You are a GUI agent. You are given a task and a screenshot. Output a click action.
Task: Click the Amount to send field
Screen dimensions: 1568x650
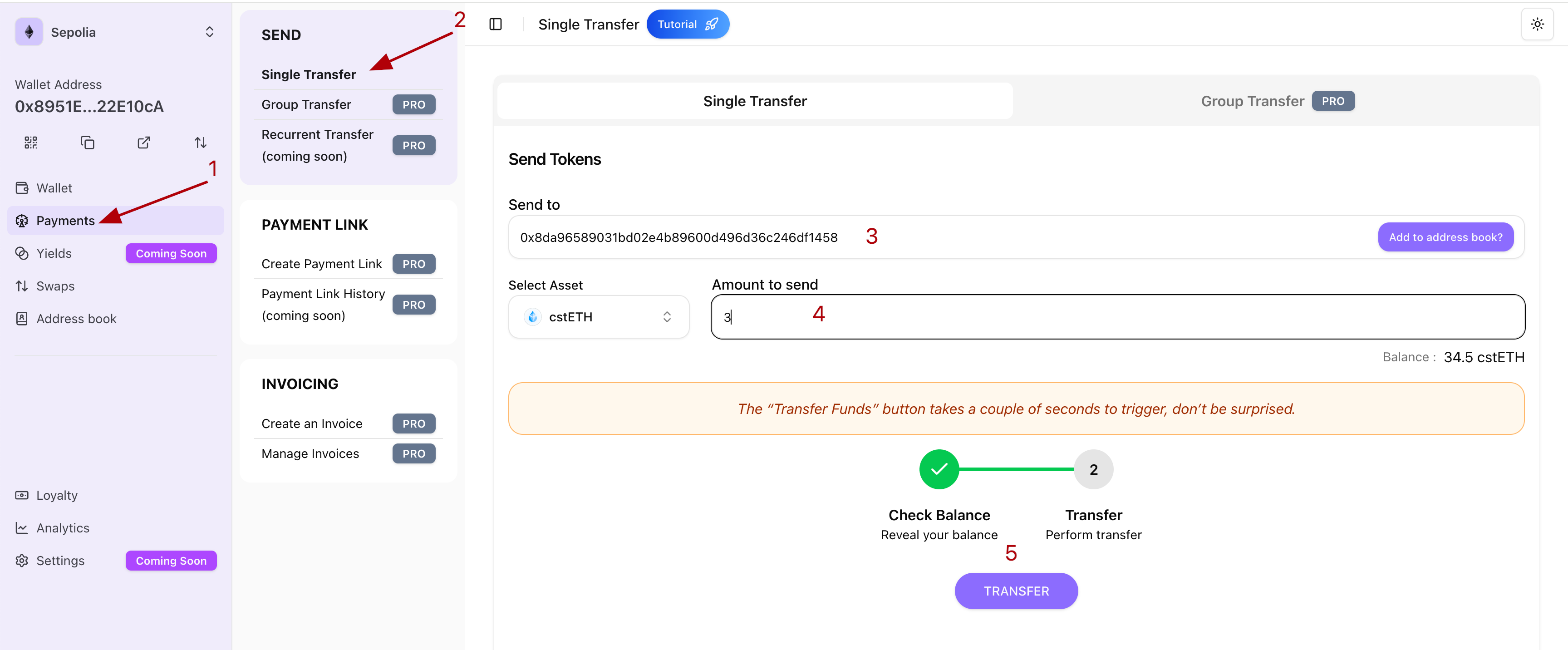(1117, 316)
